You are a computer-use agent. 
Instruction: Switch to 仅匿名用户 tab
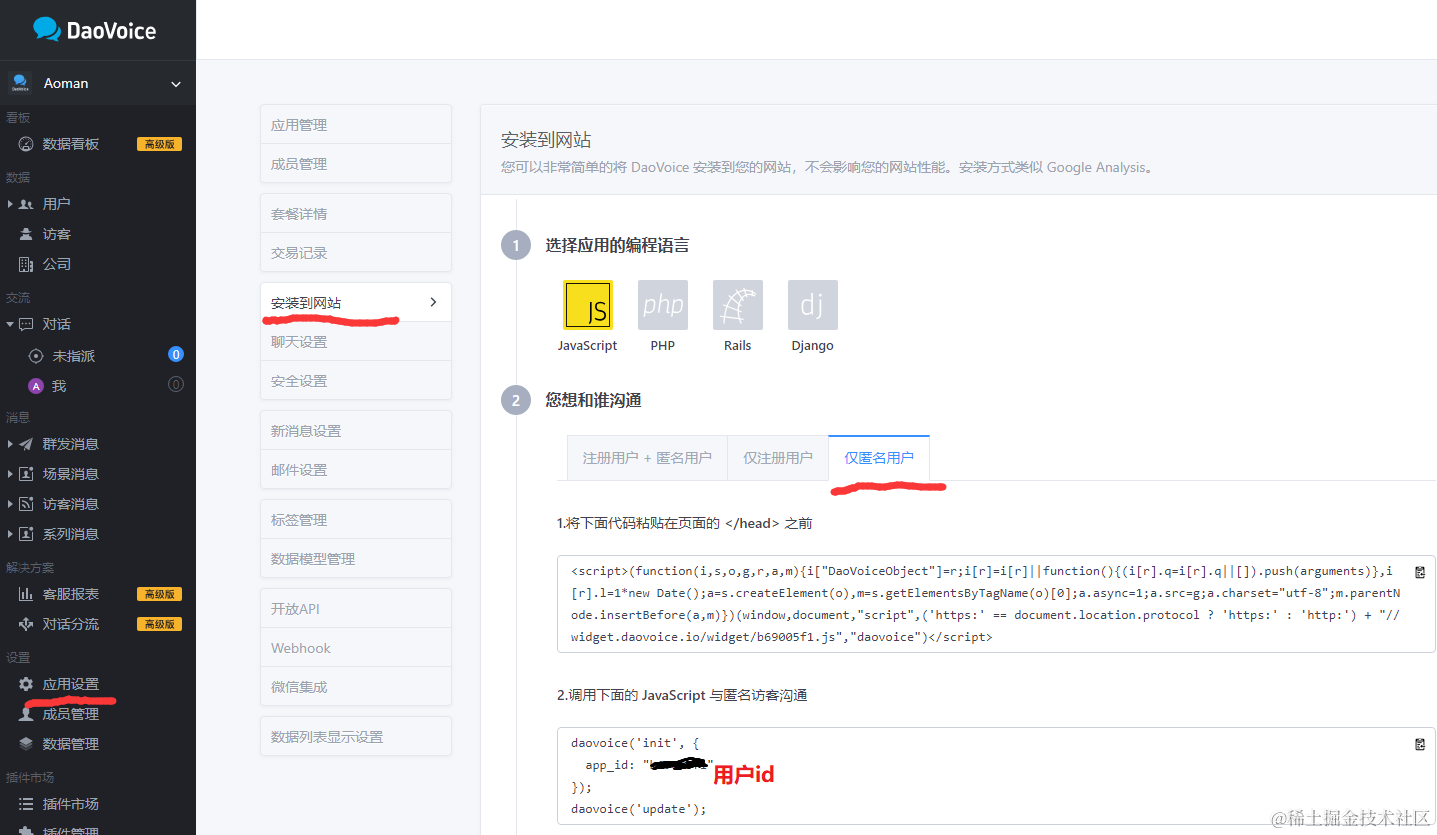coord(879,458)
